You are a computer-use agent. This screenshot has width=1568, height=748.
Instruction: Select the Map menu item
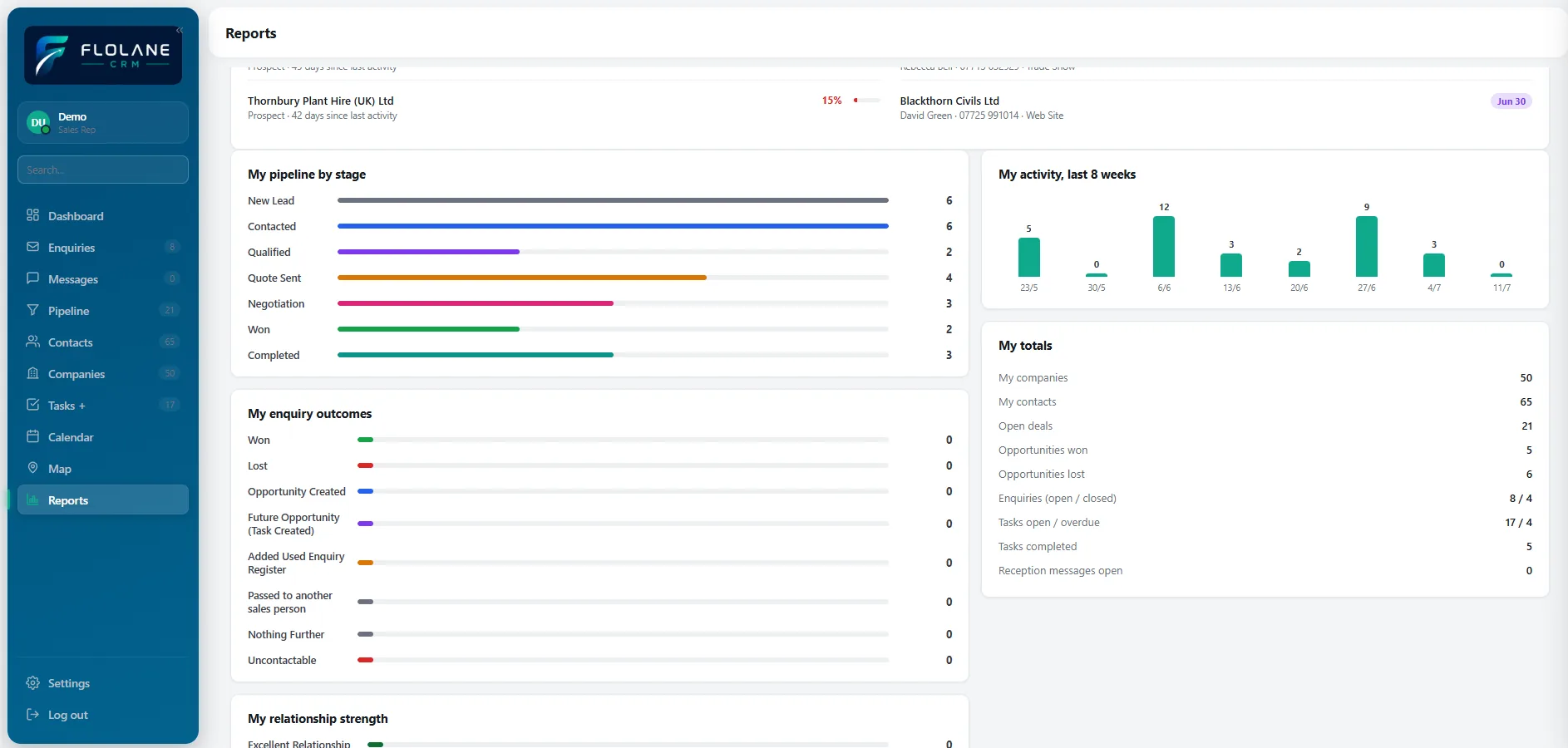coord(103,469)
